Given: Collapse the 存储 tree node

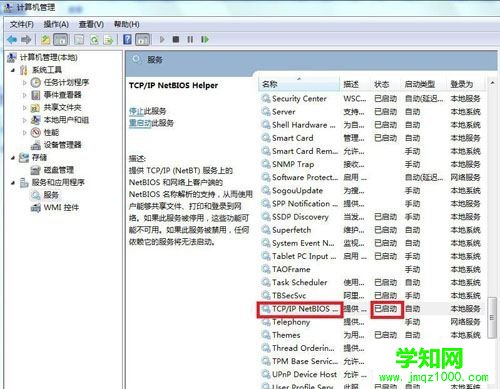Looking at the screenshot, I should [13, 158].
